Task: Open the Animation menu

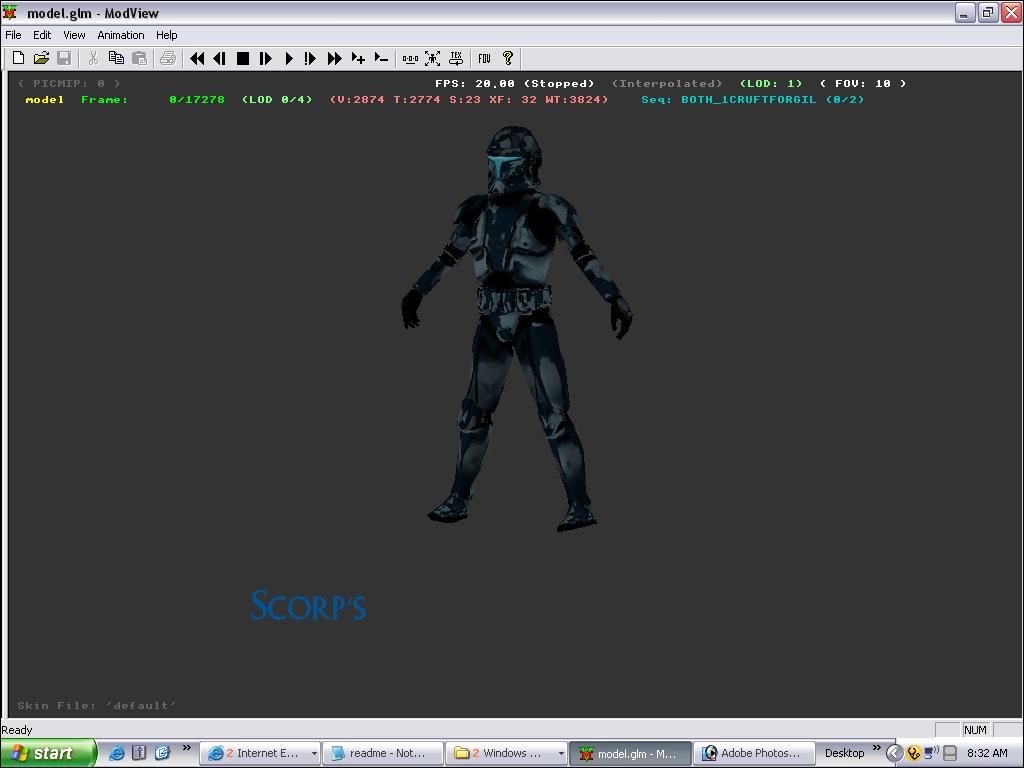Action: point(121,35)
